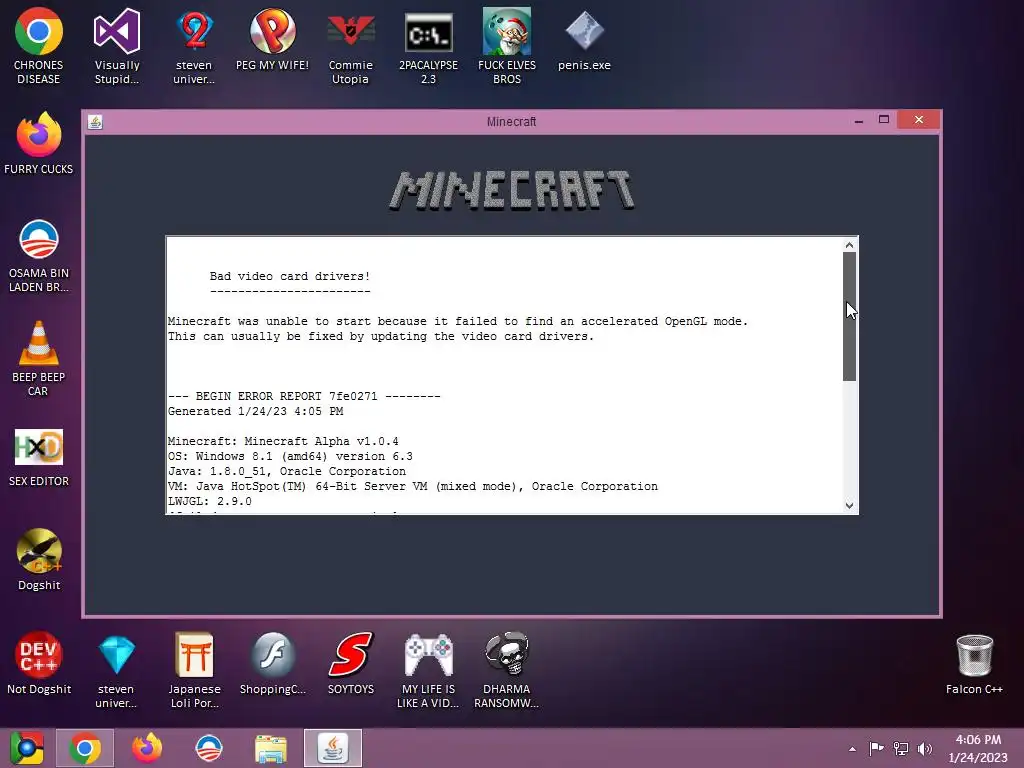Viewport: 1024px width, 768px height.
Task: Open the 2PACALYPSE 2.3 command prompt icon
Action: pos(428,46)
